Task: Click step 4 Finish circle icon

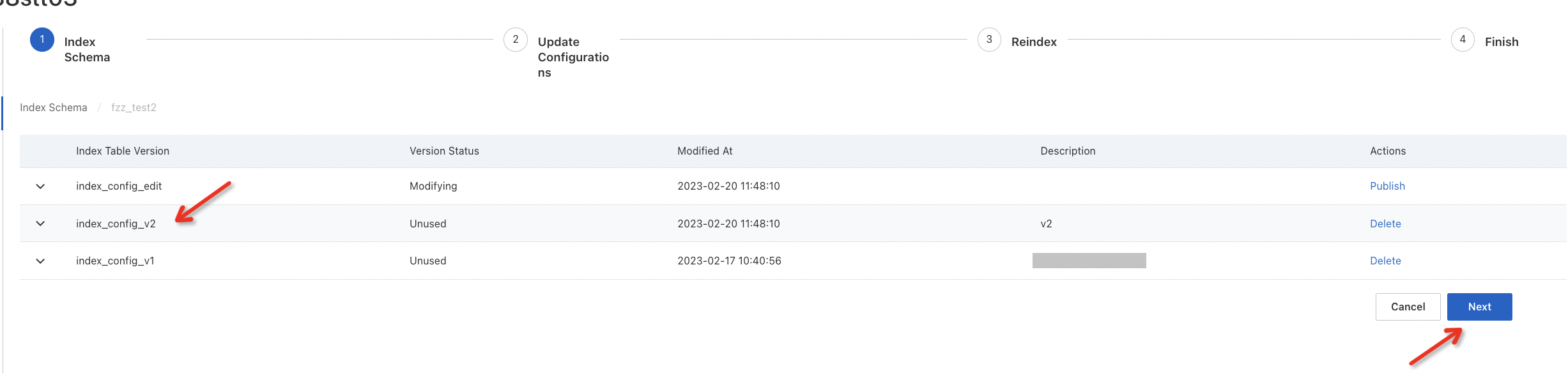Action: (x=1463, y=40)
